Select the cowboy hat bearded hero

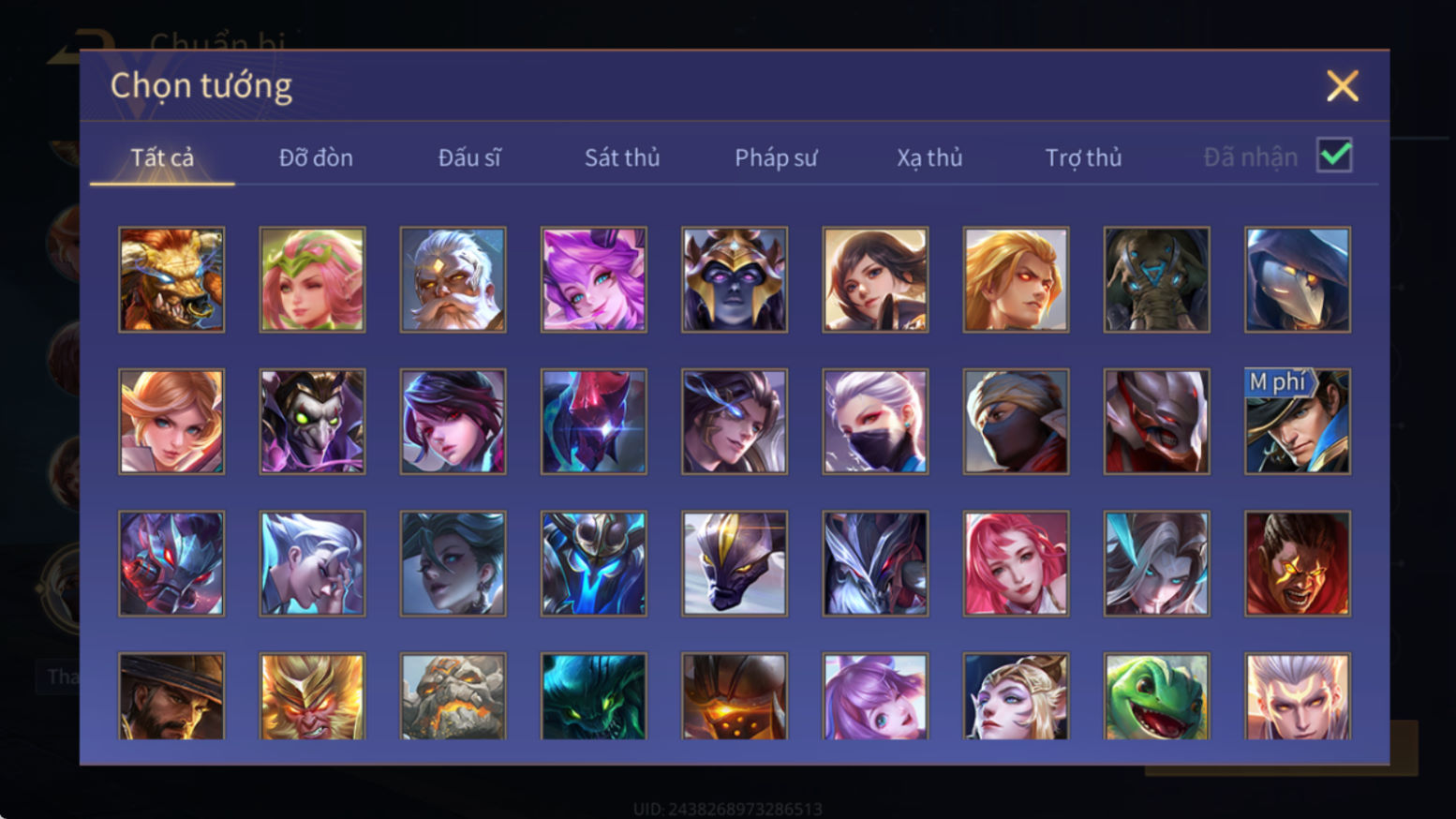click(x=171, y=696)
